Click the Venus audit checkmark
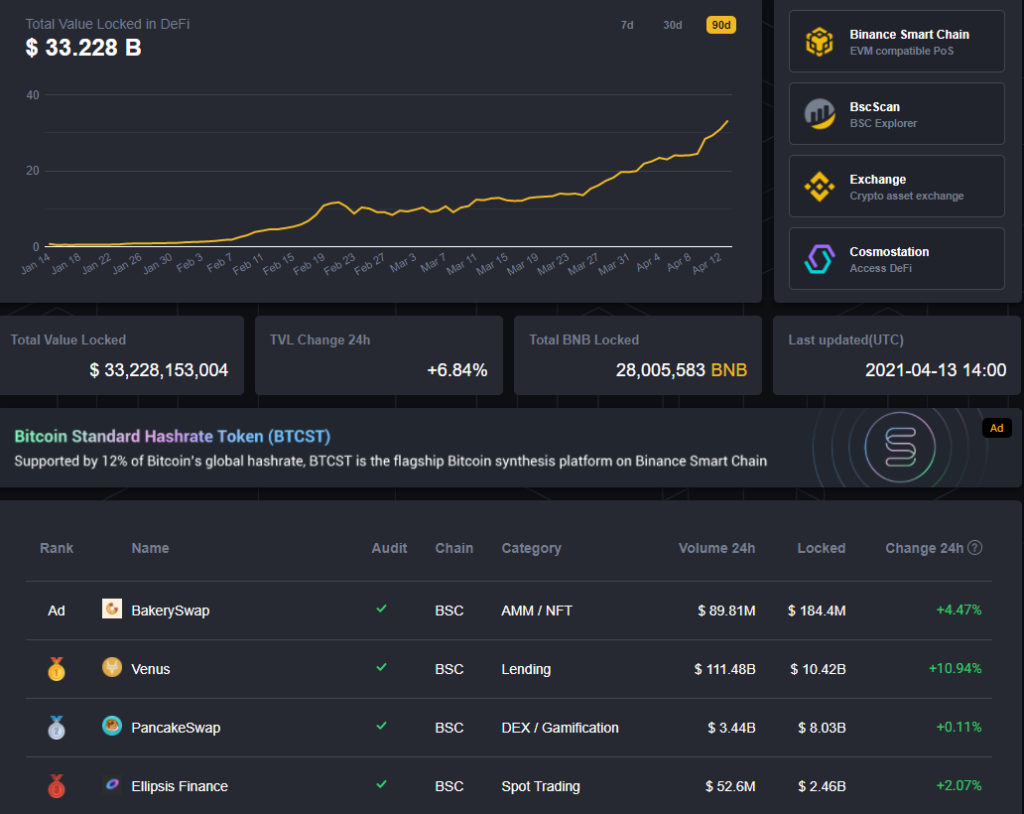Image resolution: width=1024 pixels, height=814 pixels. [x=380, y=668]
